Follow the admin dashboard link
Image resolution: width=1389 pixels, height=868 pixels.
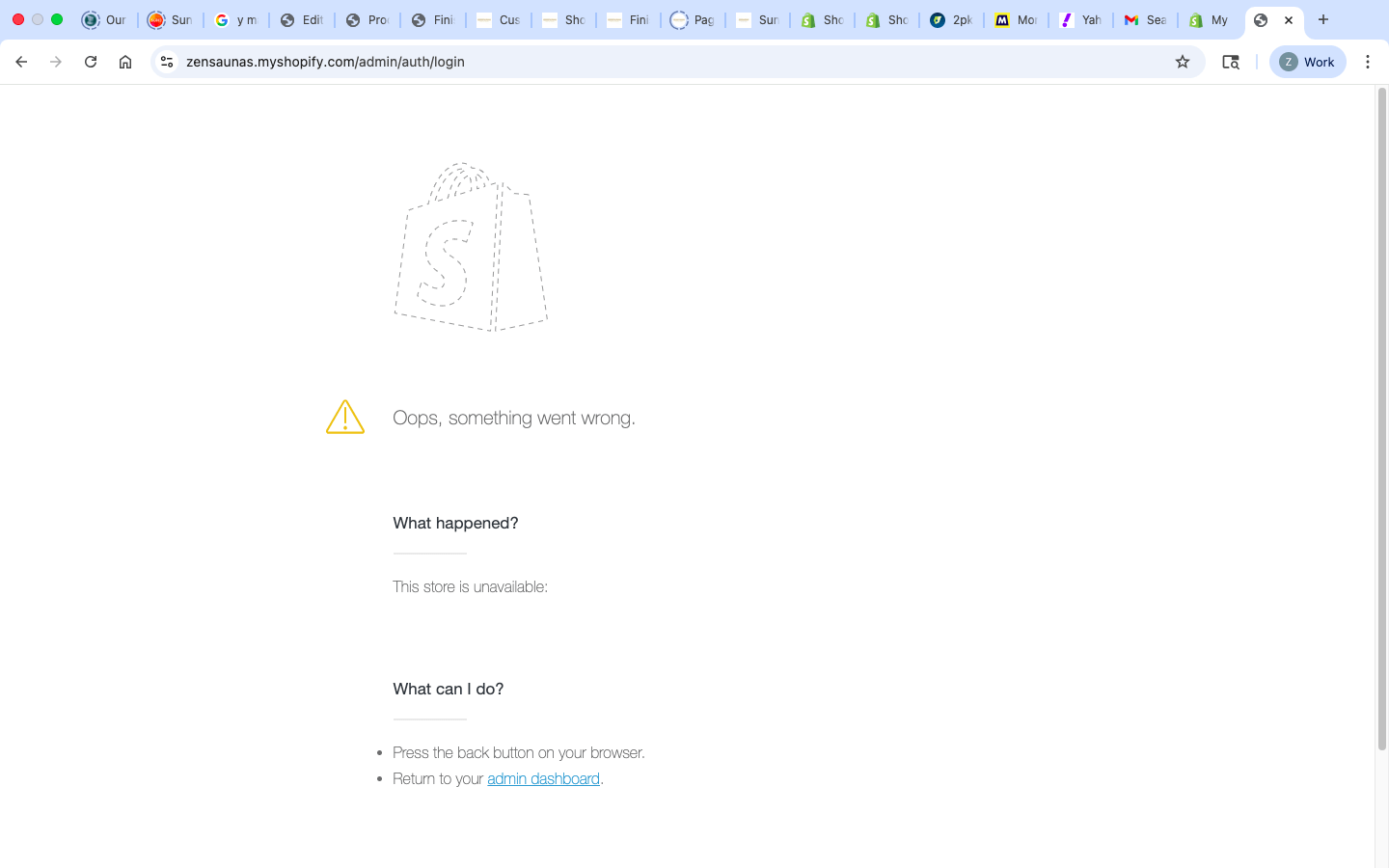click(543, 779)
